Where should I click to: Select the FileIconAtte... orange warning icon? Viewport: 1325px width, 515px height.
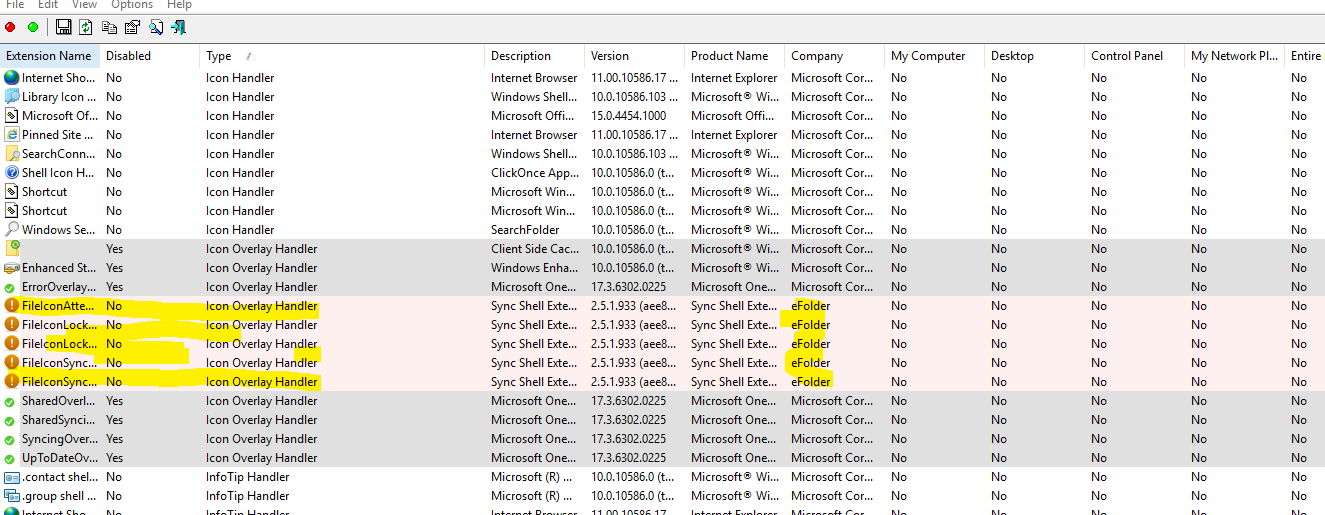12,306
